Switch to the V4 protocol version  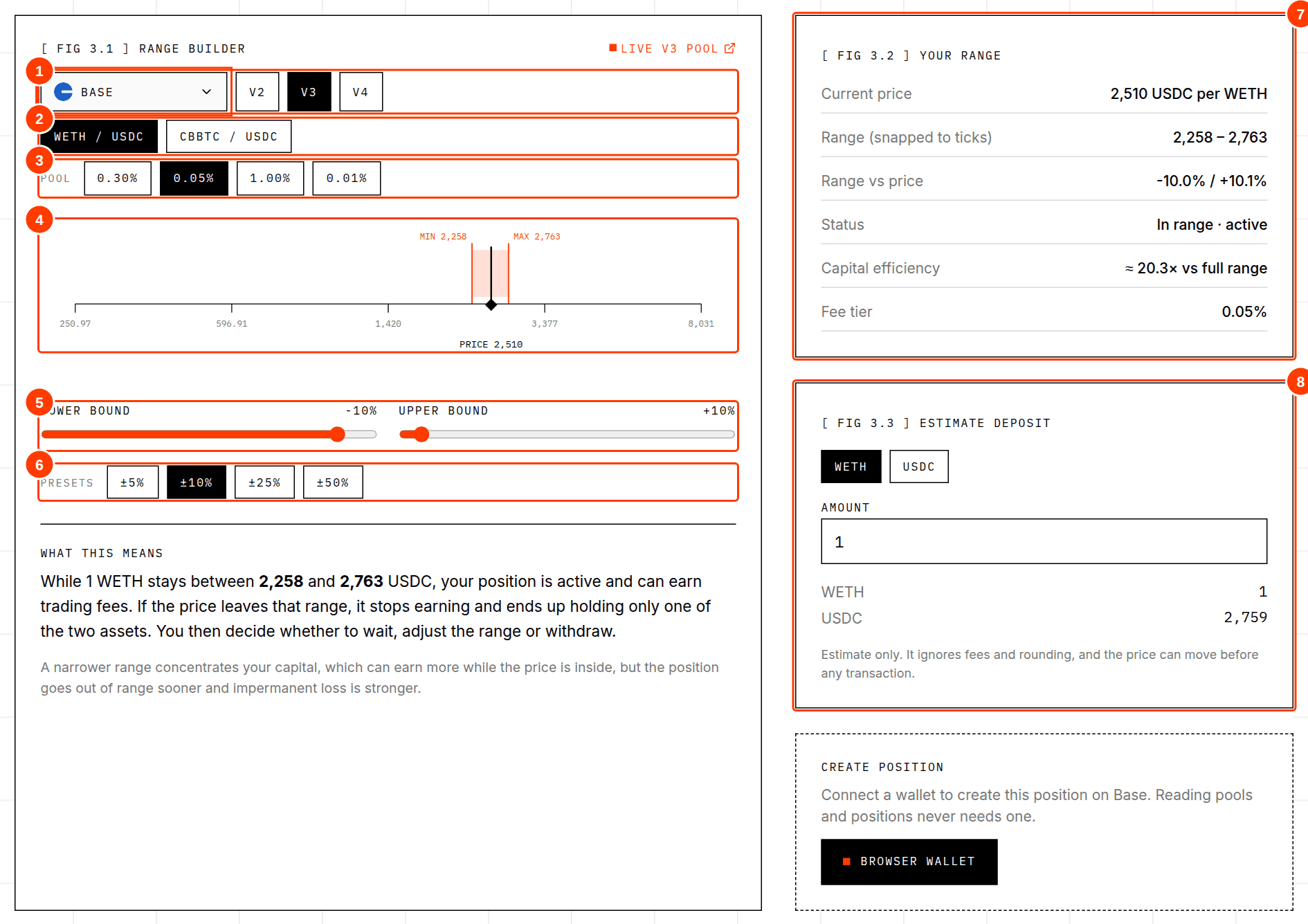[x=361, y=92]
